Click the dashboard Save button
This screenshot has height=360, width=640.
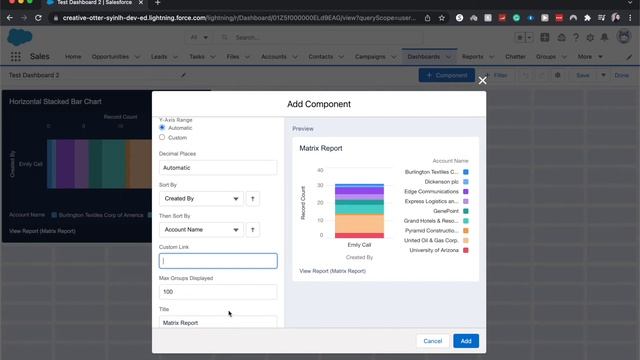[582, 76]
